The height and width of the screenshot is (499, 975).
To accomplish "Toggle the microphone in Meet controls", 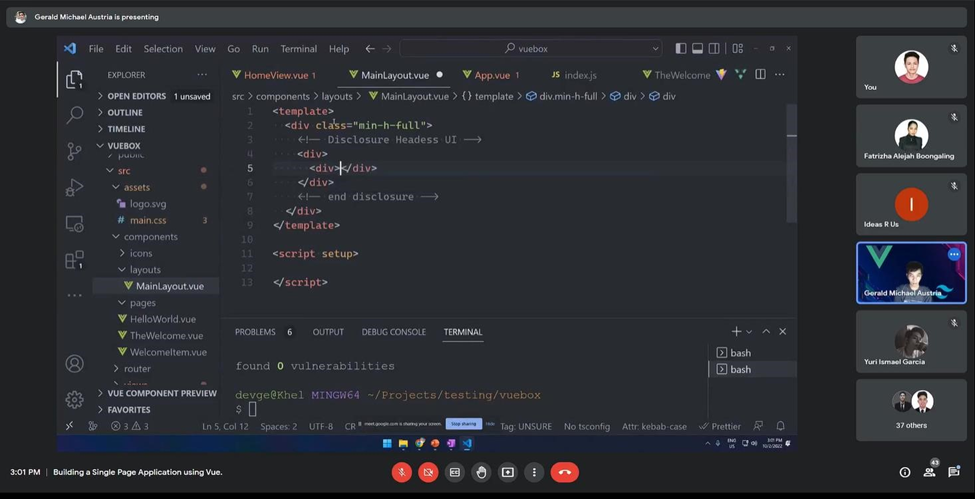I will point(402,472).
